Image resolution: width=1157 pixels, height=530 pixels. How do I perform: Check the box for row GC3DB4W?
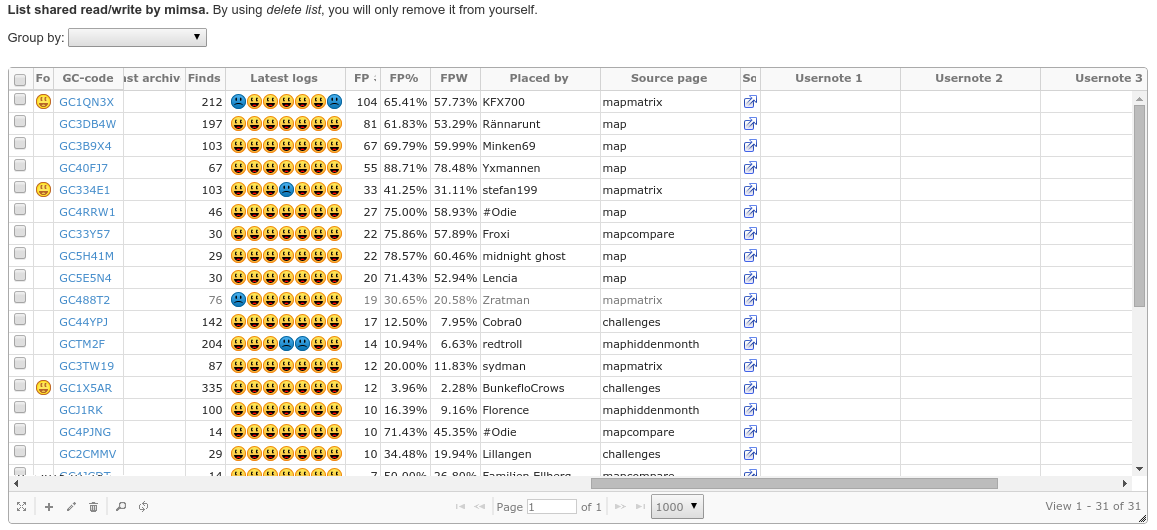pyautogui.click(x=20, y=124)
